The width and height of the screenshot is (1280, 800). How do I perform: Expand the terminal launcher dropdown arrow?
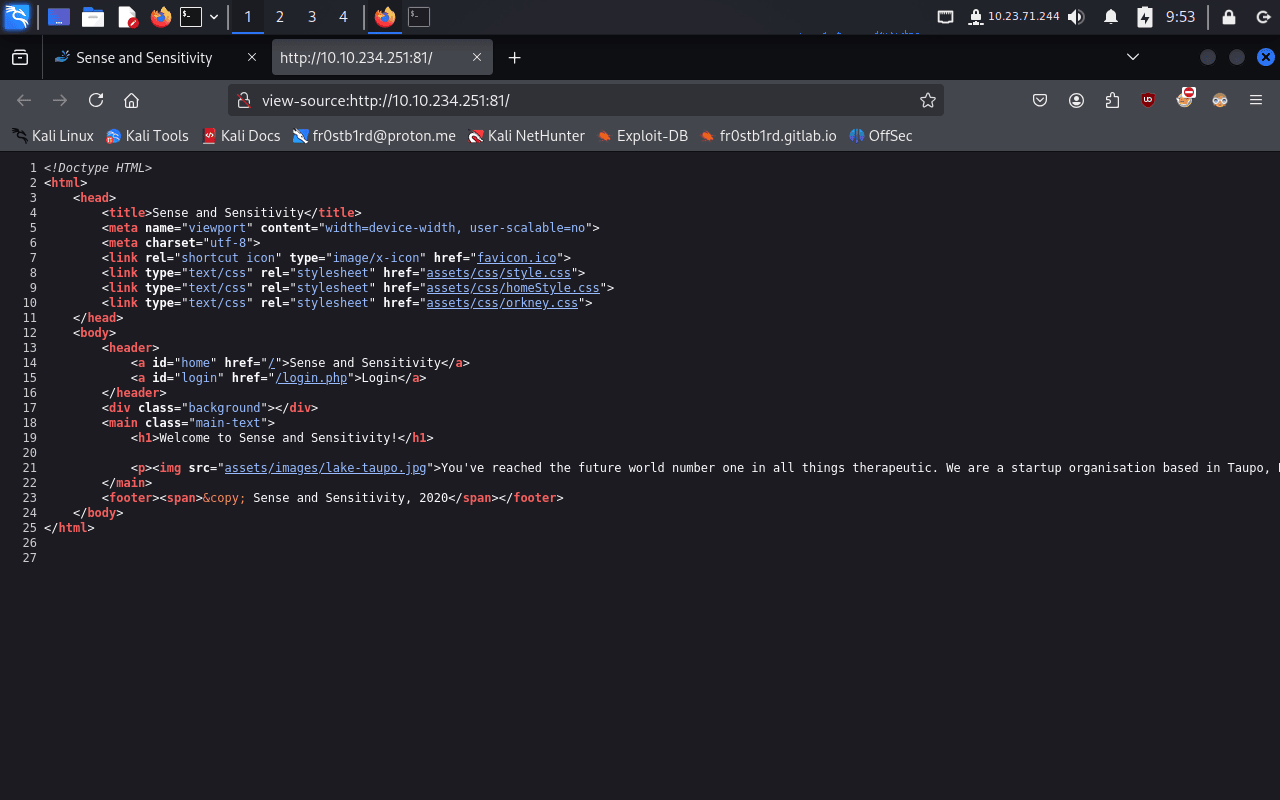213,17
